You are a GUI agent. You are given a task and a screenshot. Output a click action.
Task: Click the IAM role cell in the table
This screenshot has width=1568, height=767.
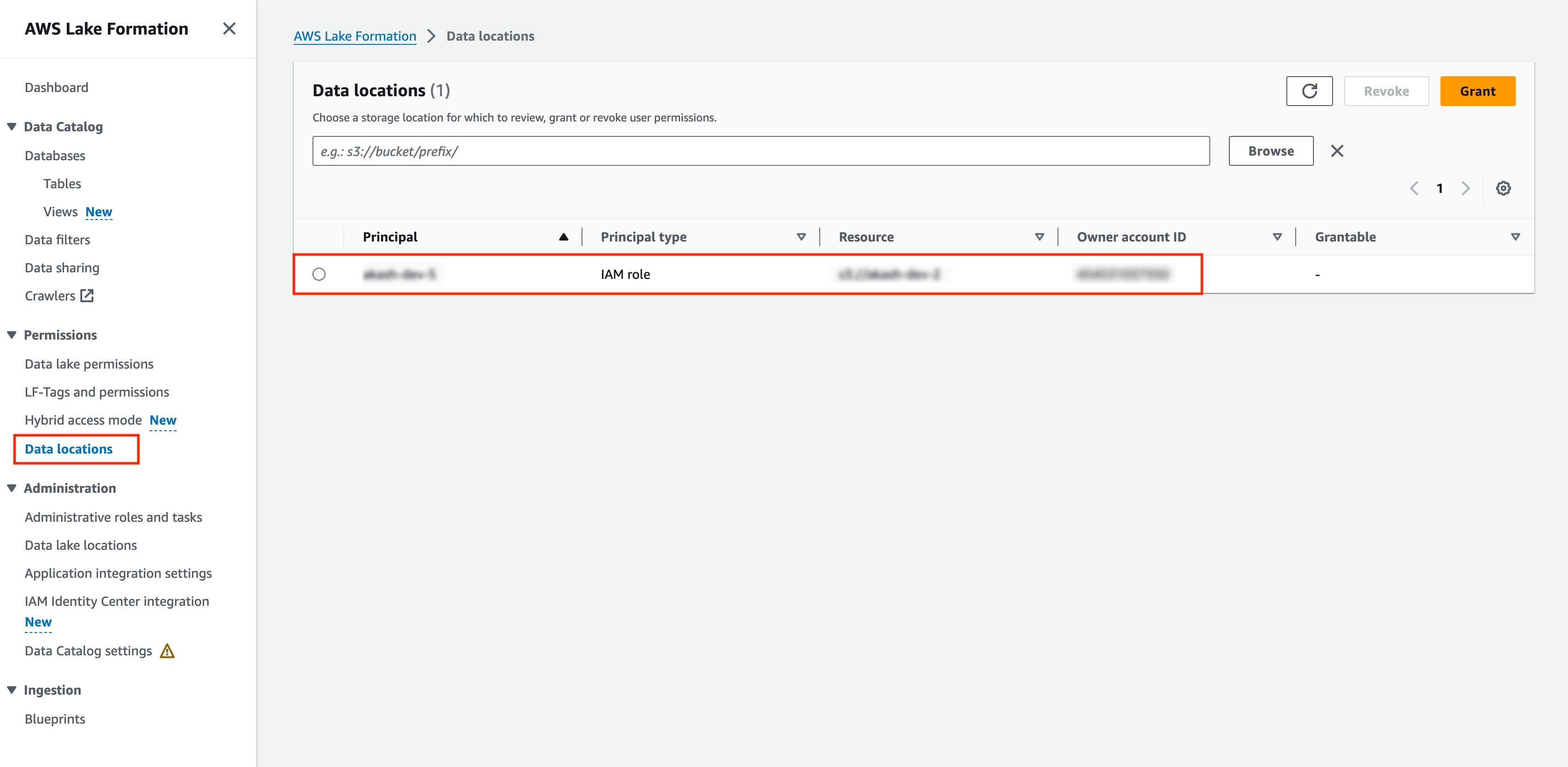(625, 275)
